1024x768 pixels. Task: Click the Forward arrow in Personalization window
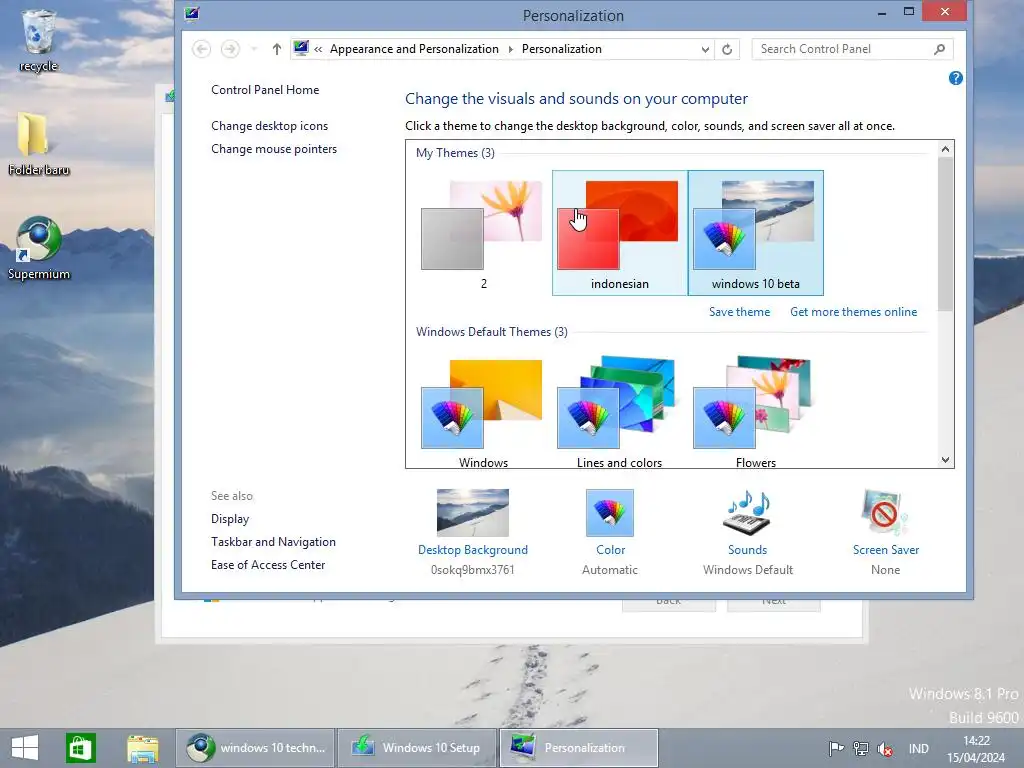[230, 49]
